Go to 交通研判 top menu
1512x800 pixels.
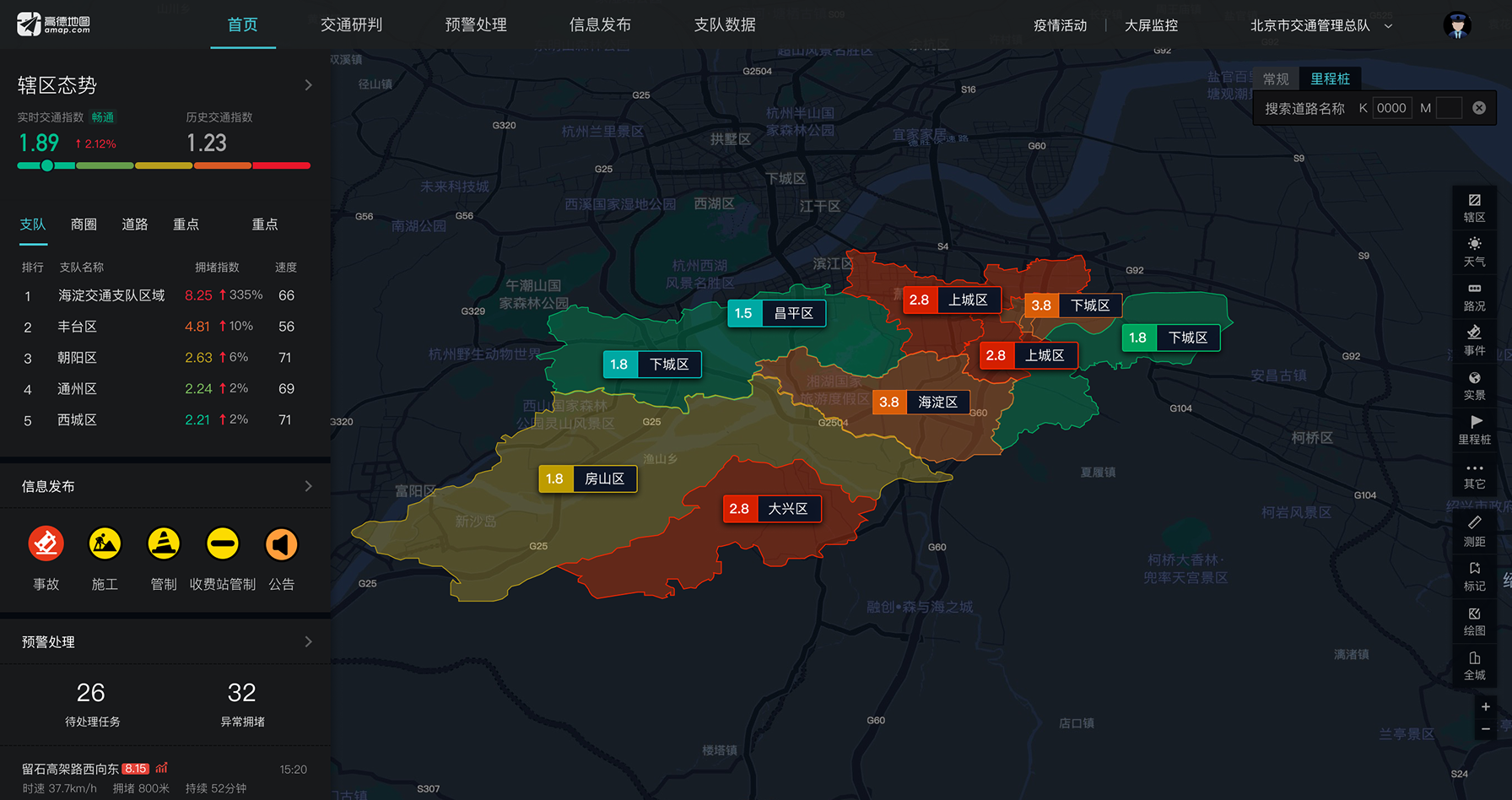351,24
